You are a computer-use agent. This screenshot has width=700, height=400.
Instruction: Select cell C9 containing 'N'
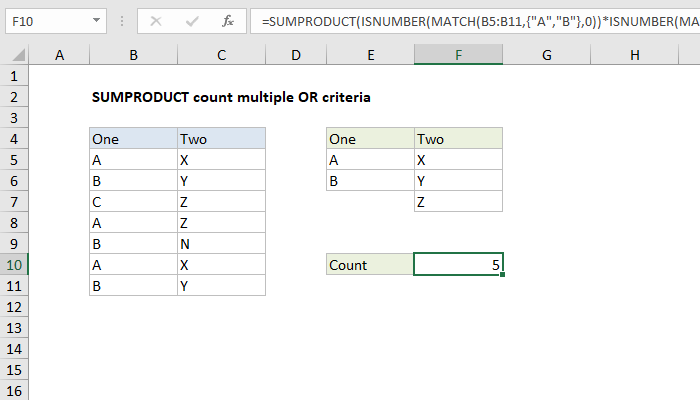[x=221, y=244]
